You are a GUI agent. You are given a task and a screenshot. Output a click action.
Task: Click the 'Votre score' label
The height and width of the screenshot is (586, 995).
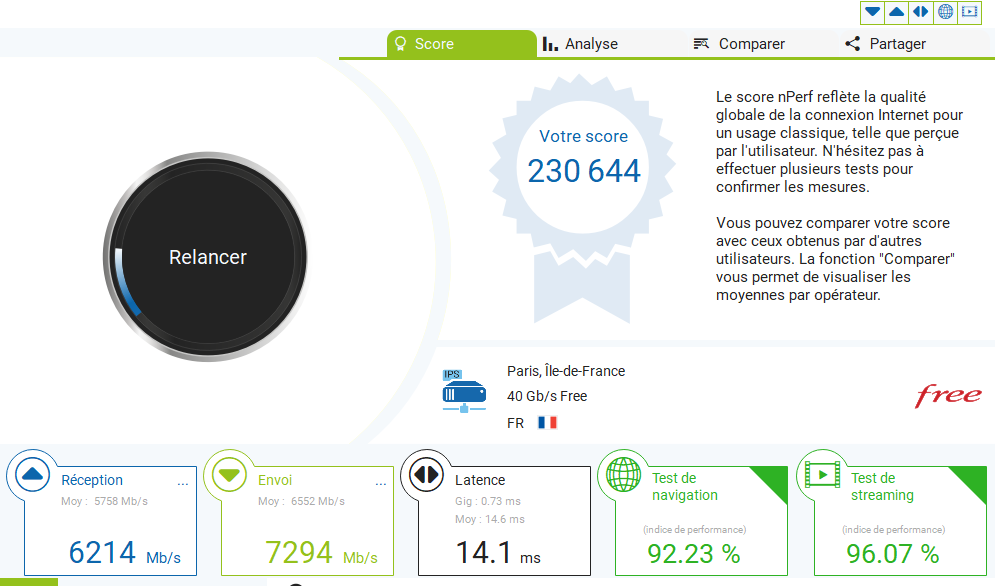tap(584, 136)
